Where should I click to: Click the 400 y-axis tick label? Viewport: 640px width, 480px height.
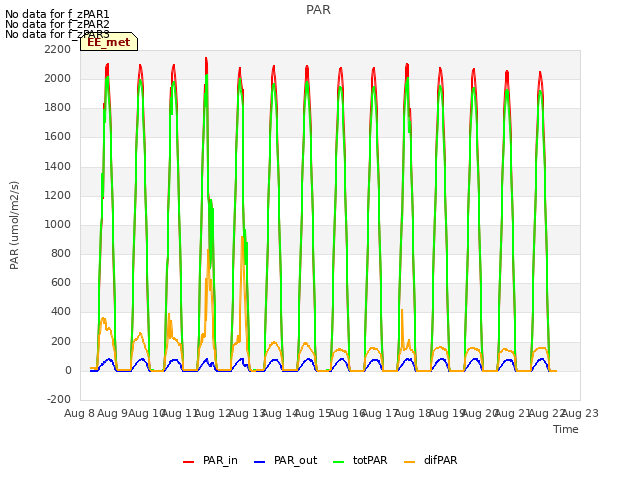61,312
